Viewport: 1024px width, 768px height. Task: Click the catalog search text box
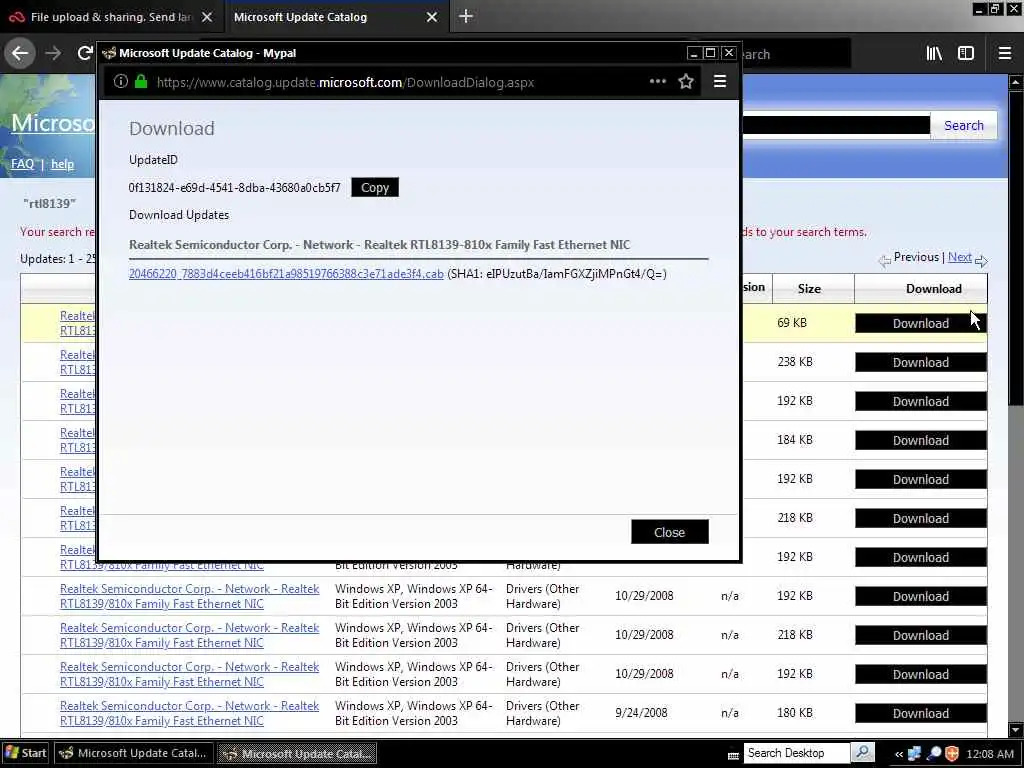point(836,125)
